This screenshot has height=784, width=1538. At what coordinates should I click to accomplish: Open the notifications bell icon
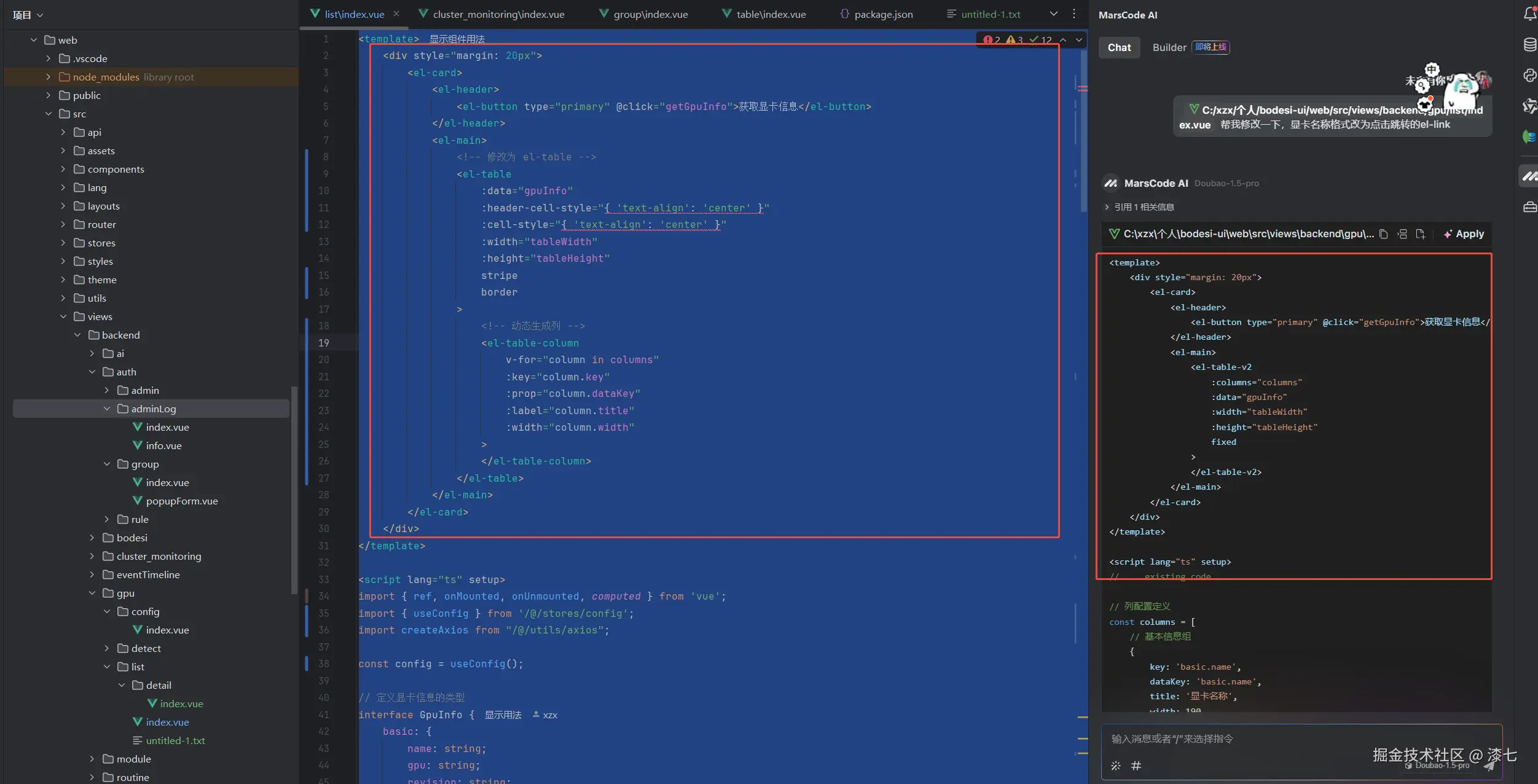tap(1530, 14)
